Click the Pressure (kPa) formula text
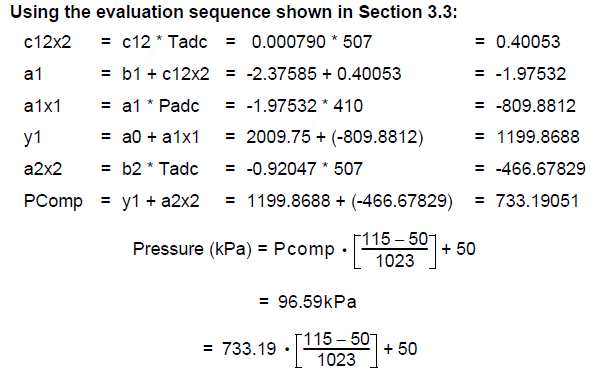The width and height of the screenshot is (596, 381). point(304,250)
